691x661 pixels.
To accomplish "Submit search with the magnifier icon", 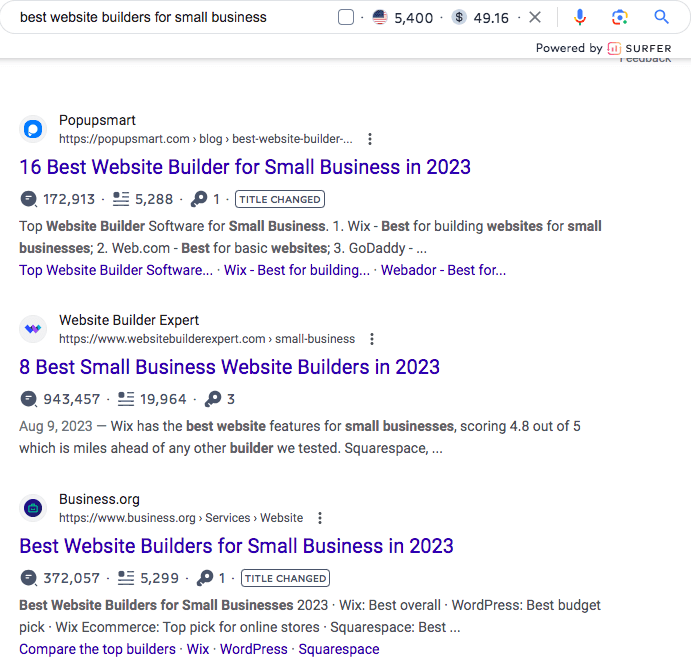I will pos(661,17).
